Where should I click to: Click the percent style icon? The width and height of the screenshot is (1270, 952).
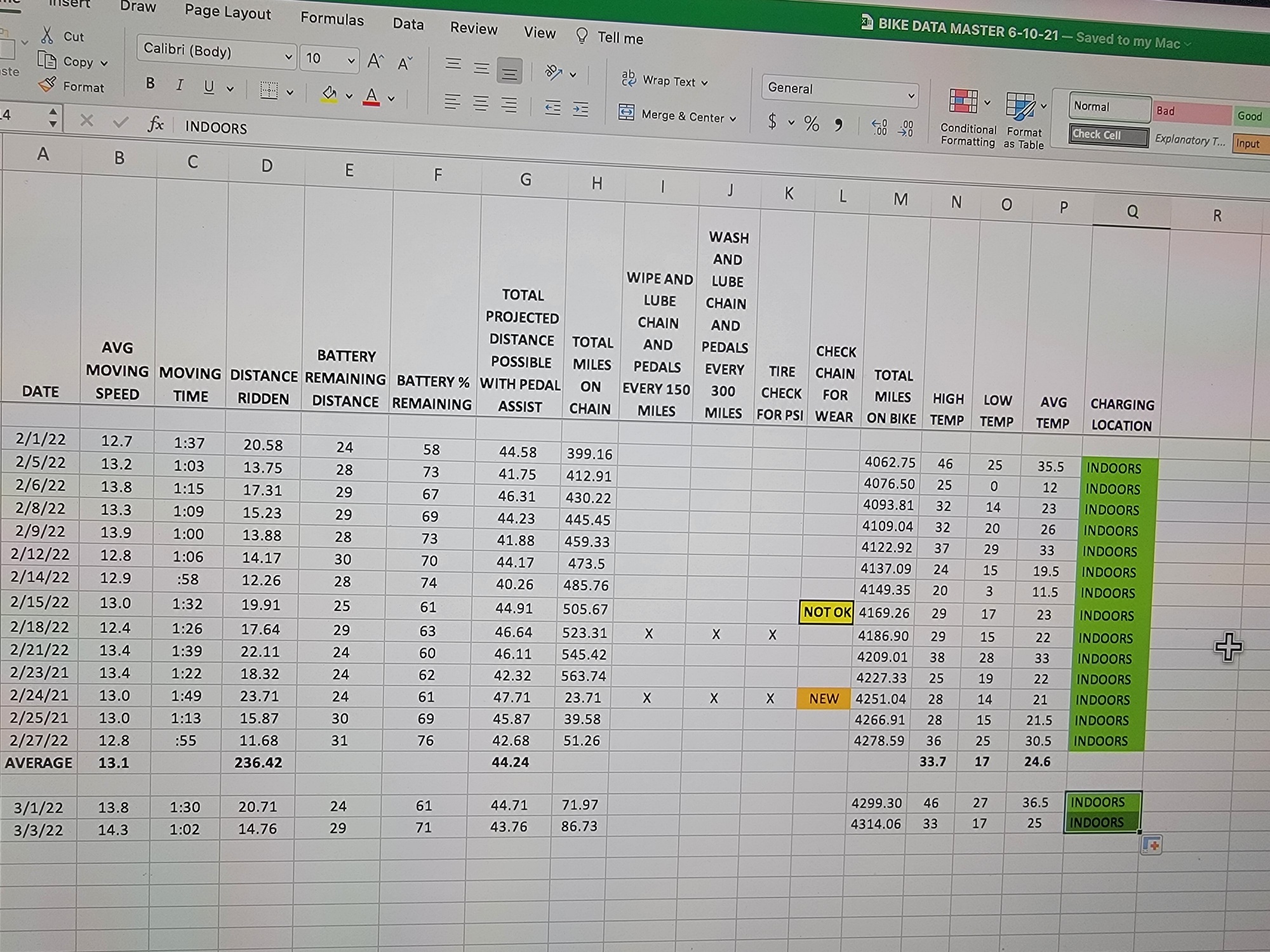(812, 123)
